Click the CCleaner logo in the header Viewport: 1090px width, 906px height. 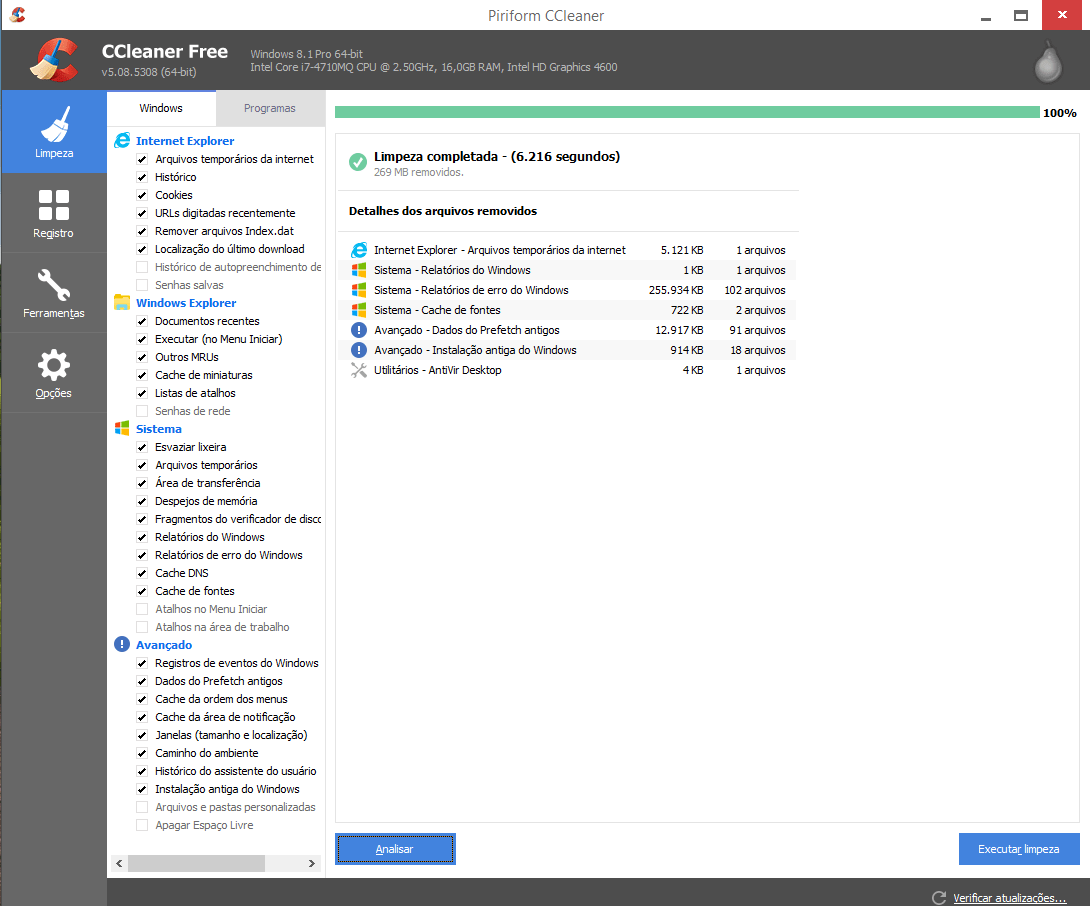click(53, 60)
